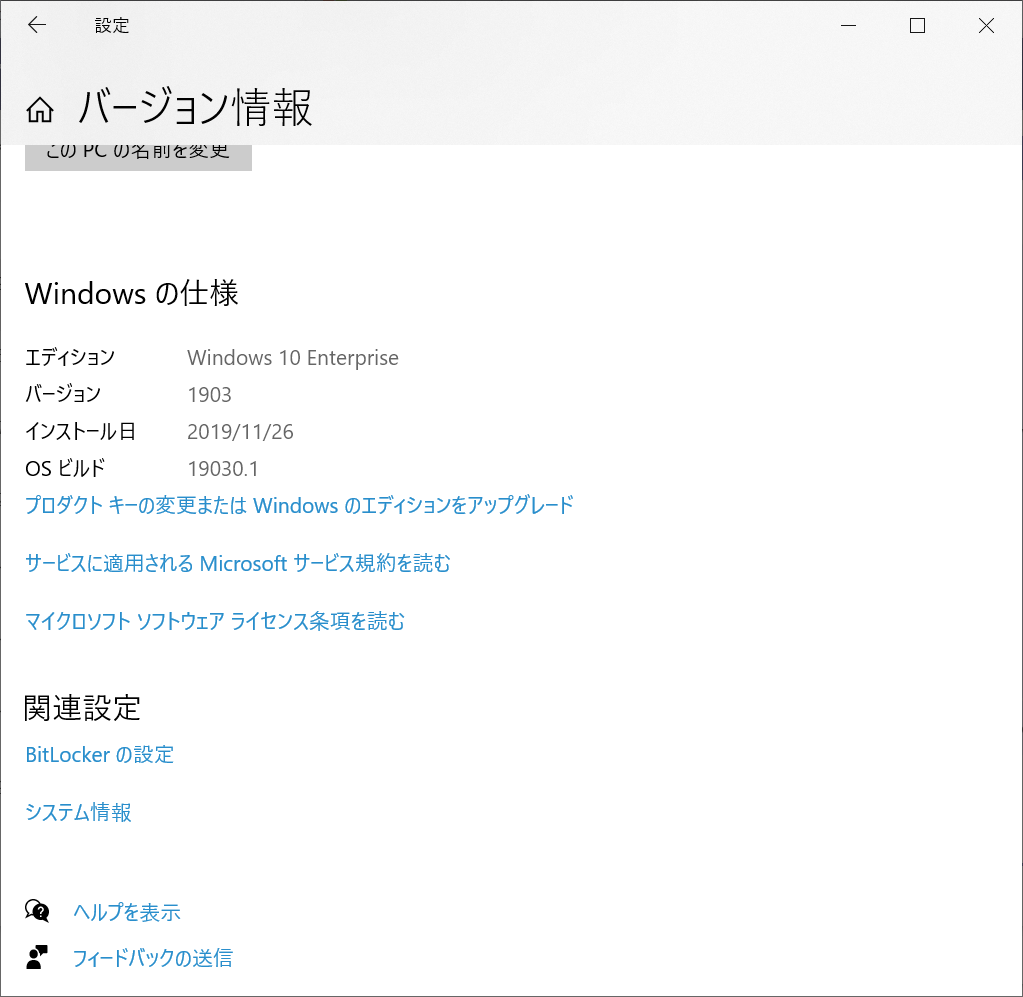This screenshot has height=997, width=1023.
Task: Click the help speech-bubble icon
Action: coord(37,911)
